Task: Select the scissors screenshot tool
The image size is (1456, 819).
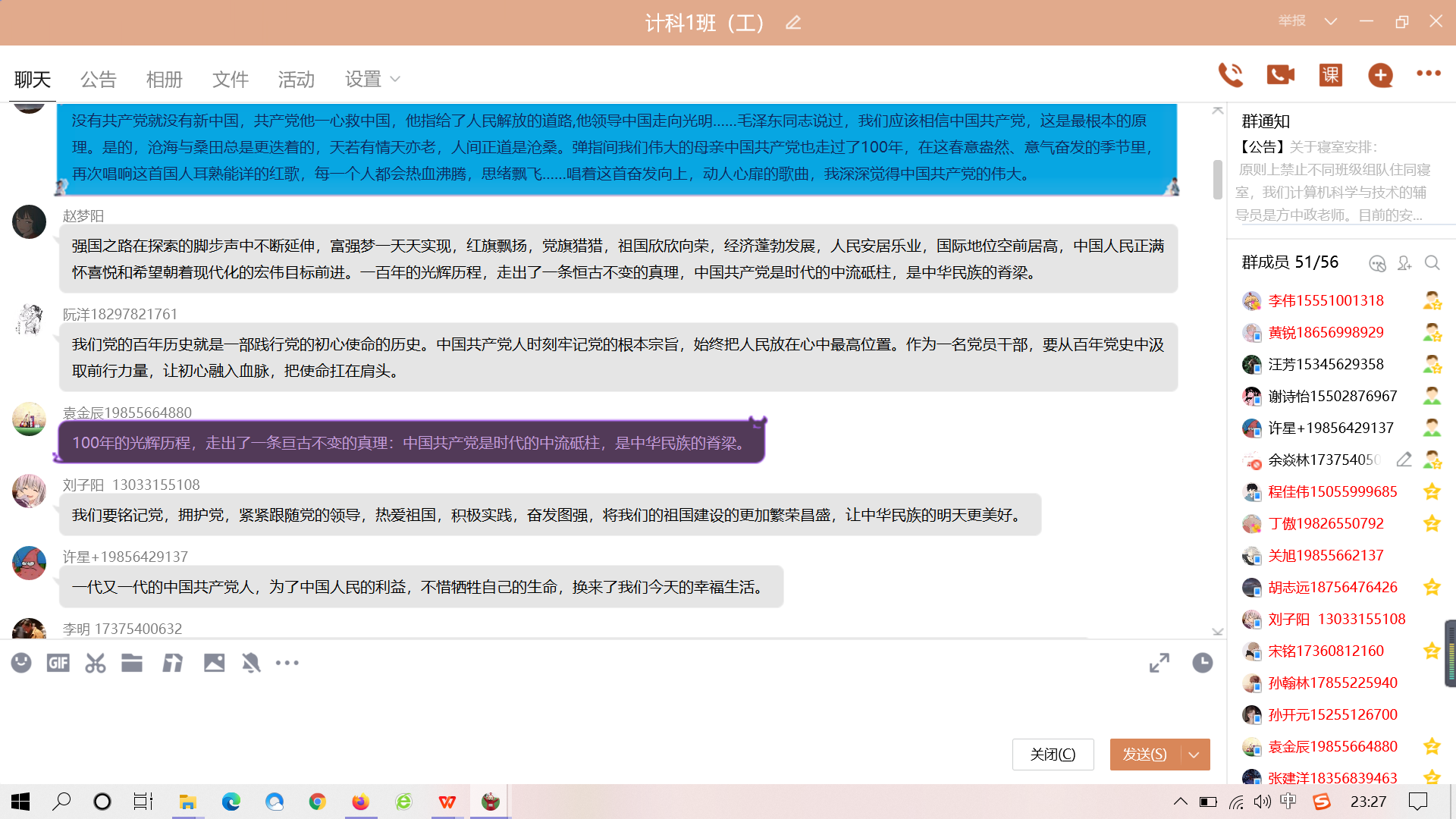Action: 95,663
